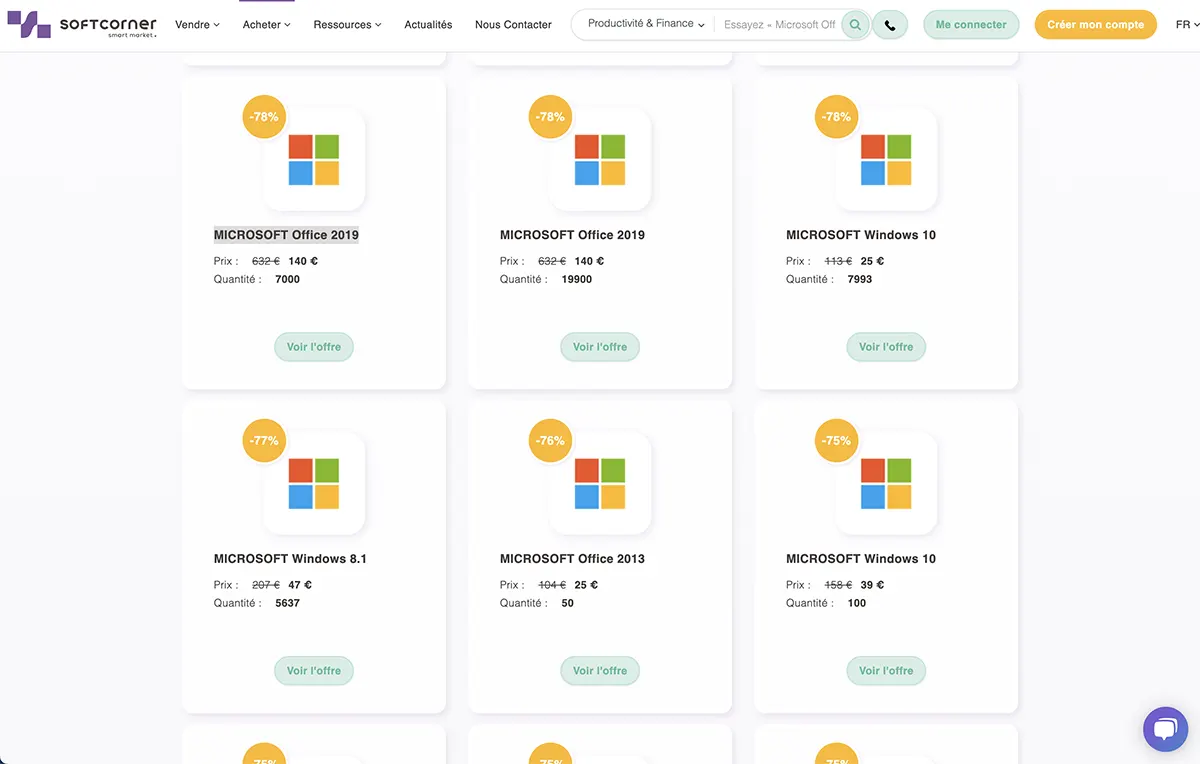The width and height of the screenshot is (1200, 764).
Task: Click the -76% discount badge
Action: tap(551, 441)
